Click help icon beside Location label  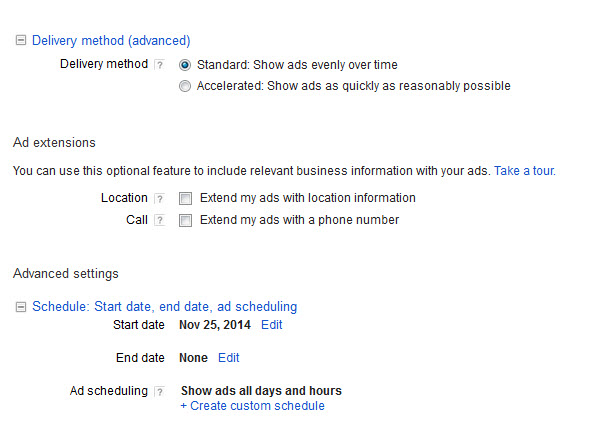(x=159, y=198)
